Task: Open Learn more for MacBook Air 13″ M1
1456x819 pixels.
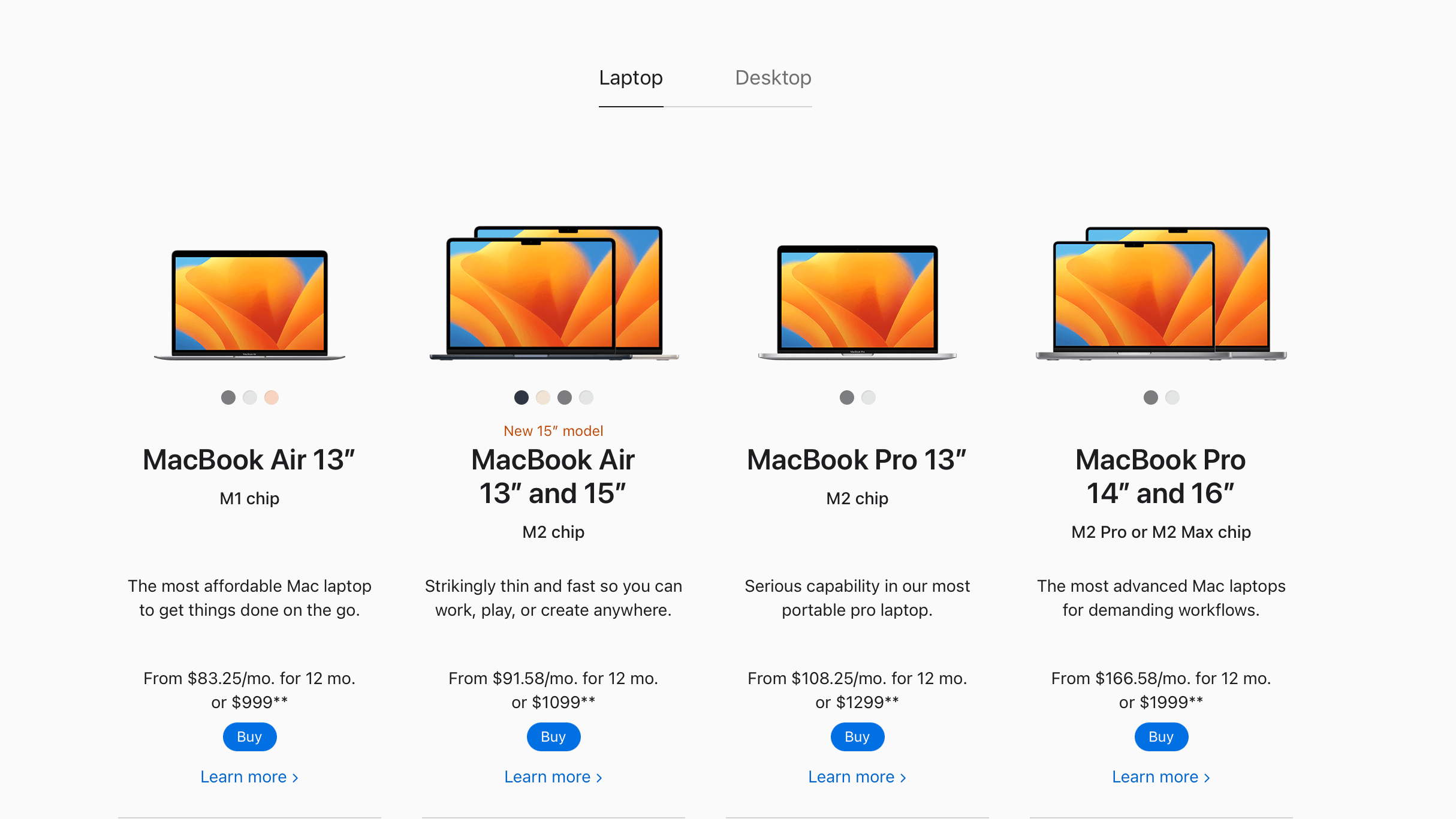Action: 249,777
